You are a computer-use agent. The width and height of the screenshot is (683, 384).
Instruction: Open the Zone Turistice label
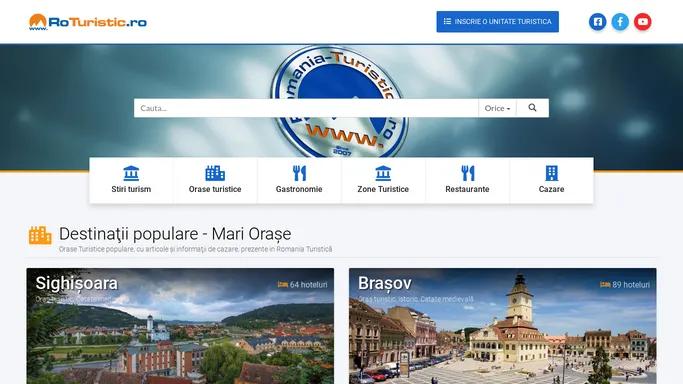383,189
